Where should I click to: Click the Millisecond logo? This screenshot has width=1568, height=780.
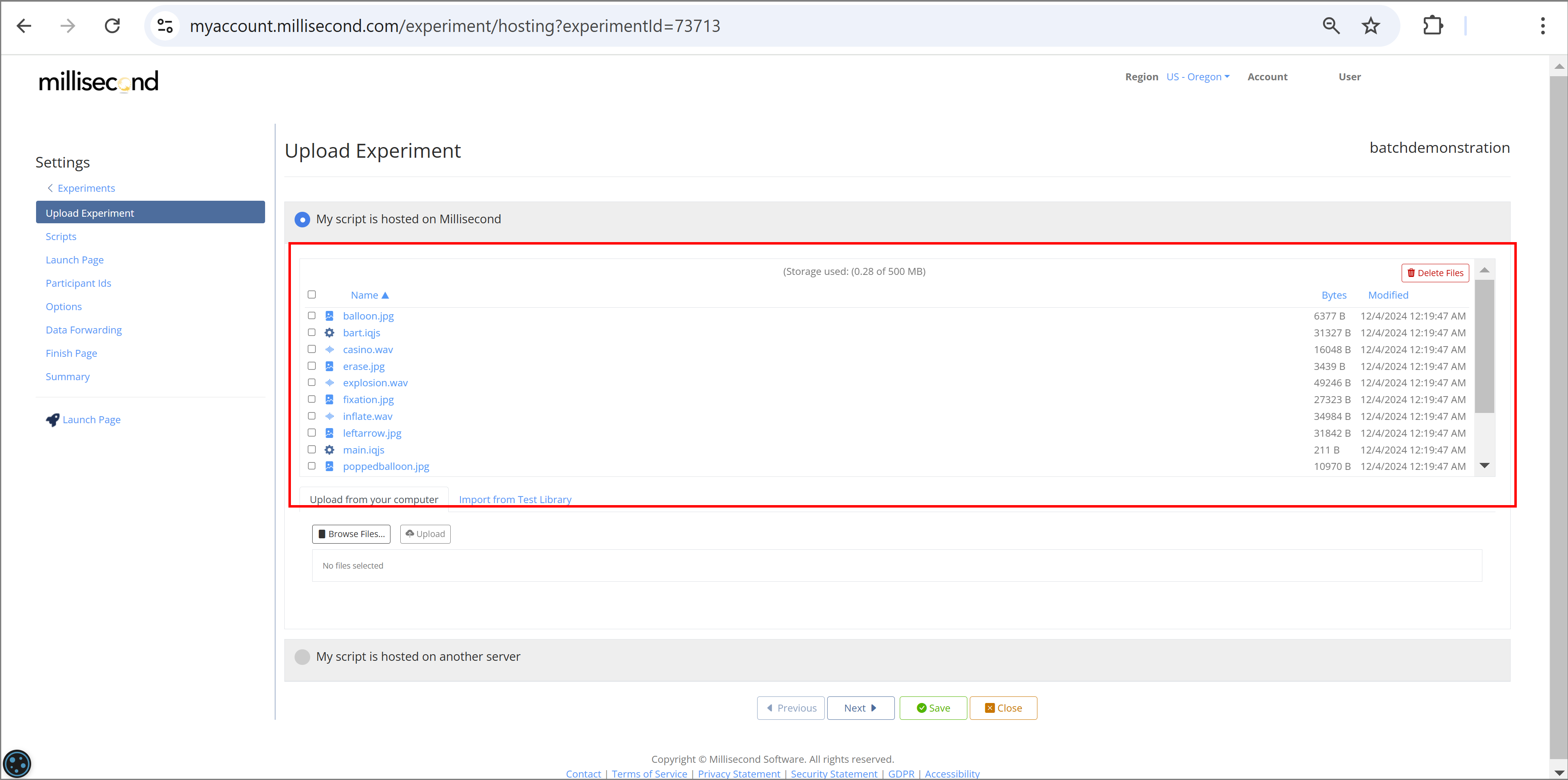pos(99,81)
